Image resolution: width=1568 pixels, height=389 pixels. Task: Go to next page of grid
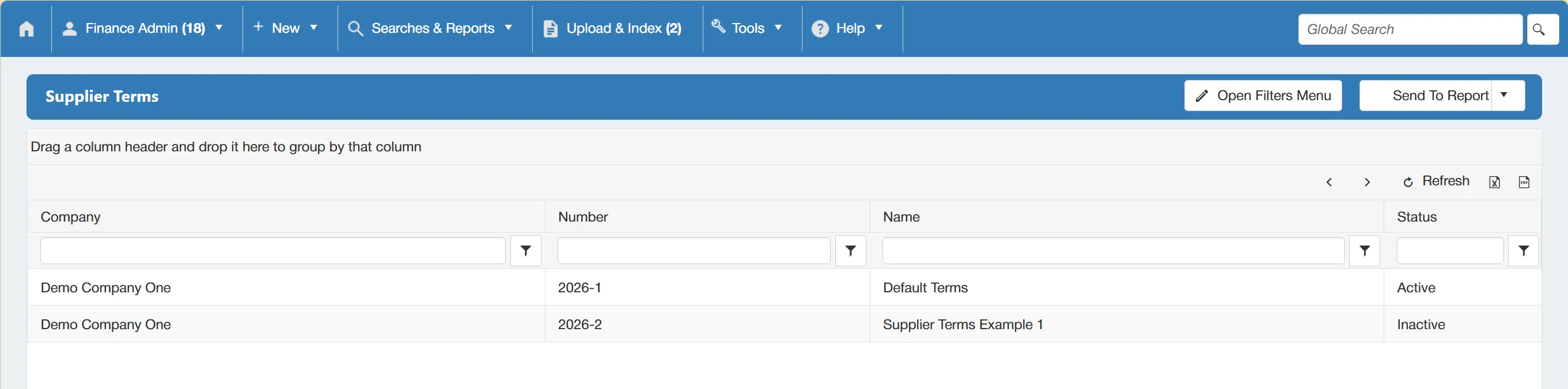point(1367,182)
